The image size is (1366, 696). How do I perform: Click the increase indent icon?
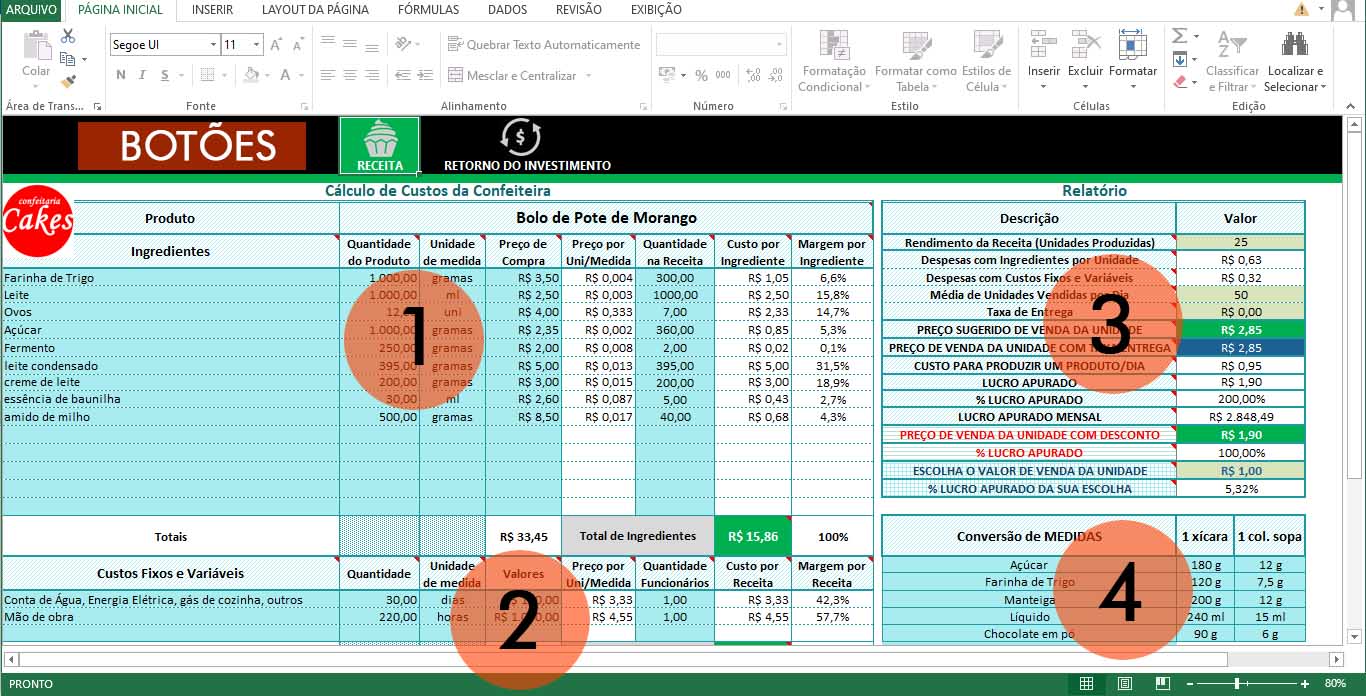(425, 75)
